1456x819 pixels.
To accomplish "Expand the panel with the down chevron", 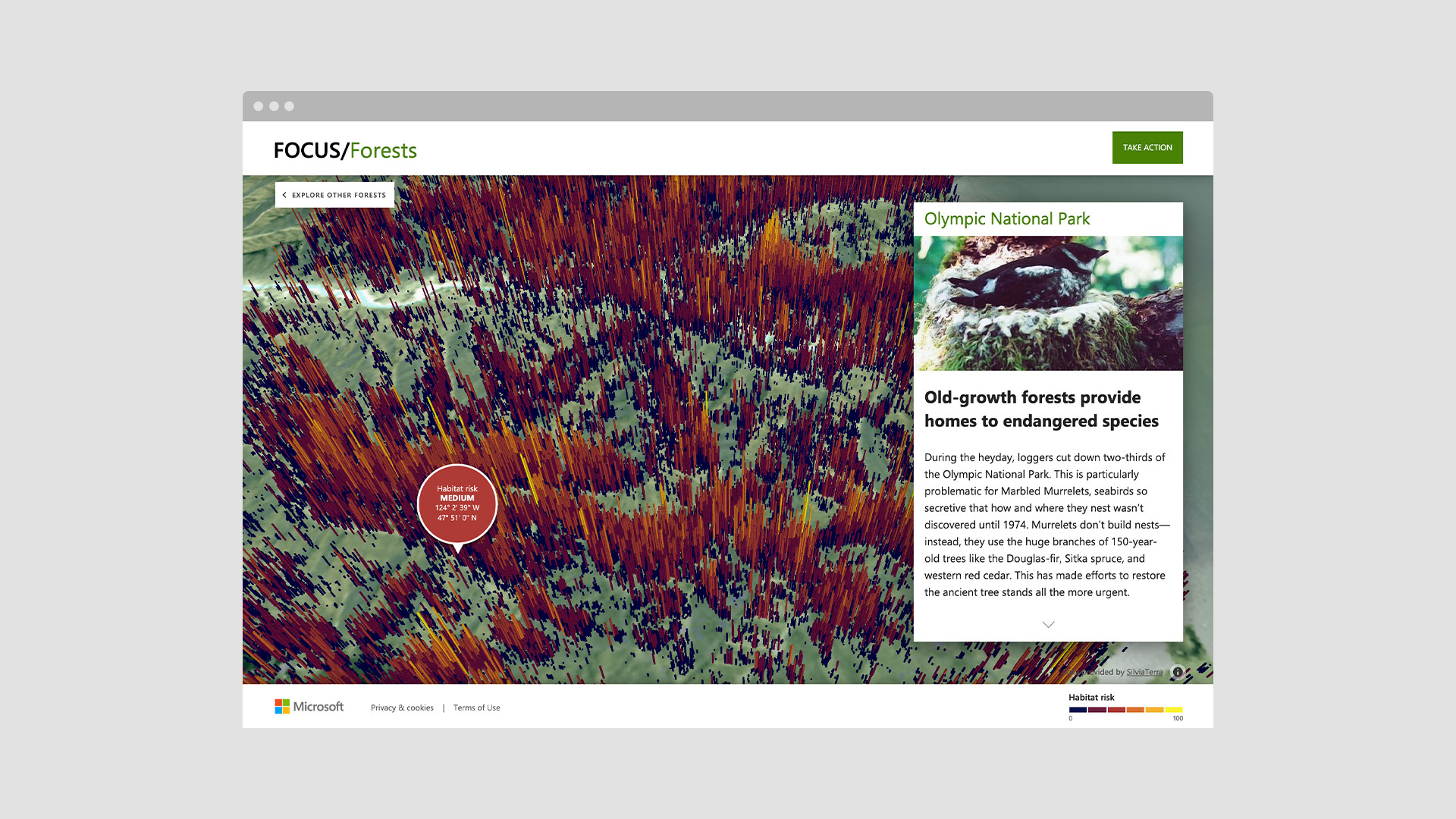I will pos(1048,625).
